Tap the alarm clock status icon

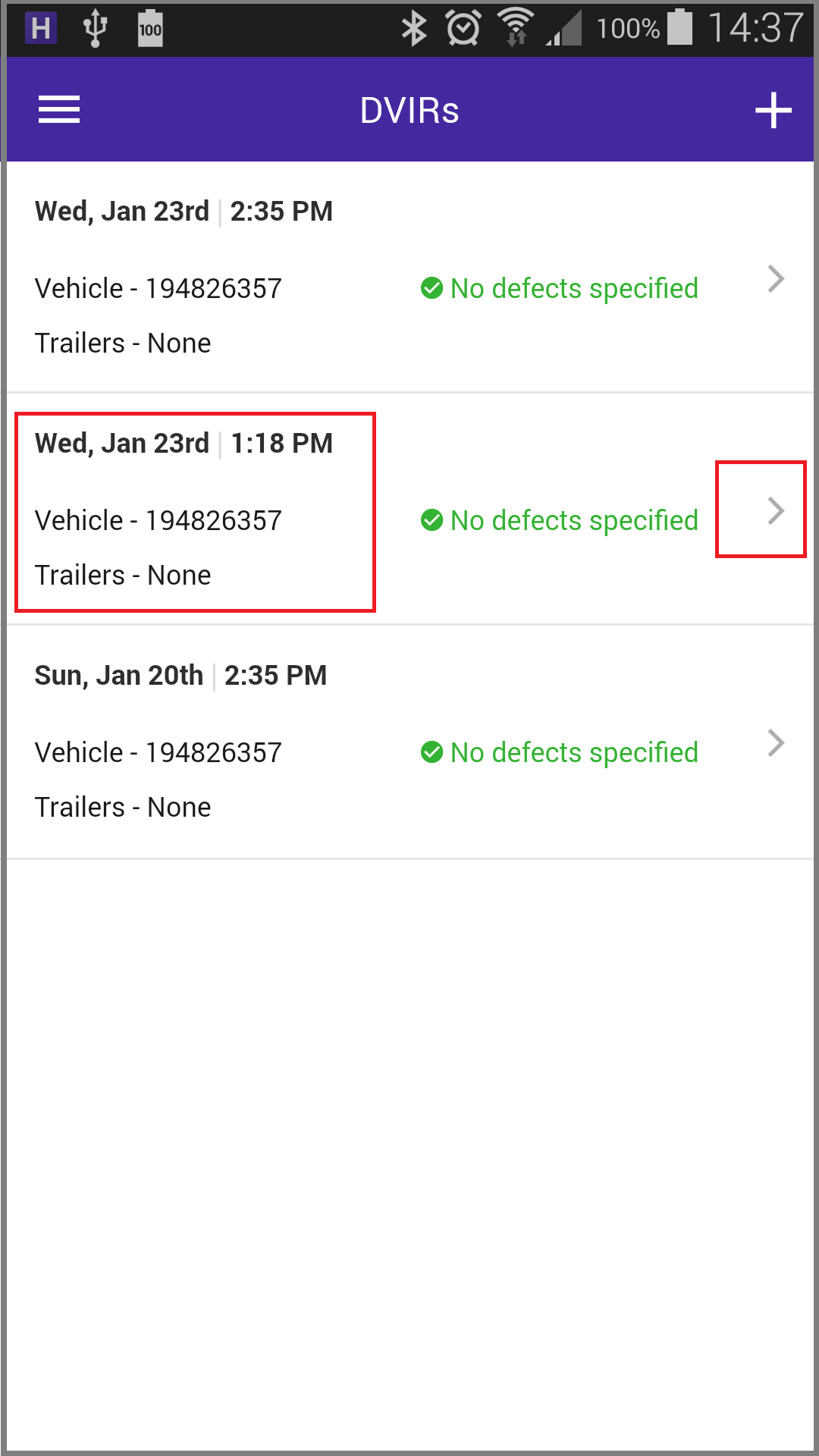pyautogui.click(x=463, y=29)
